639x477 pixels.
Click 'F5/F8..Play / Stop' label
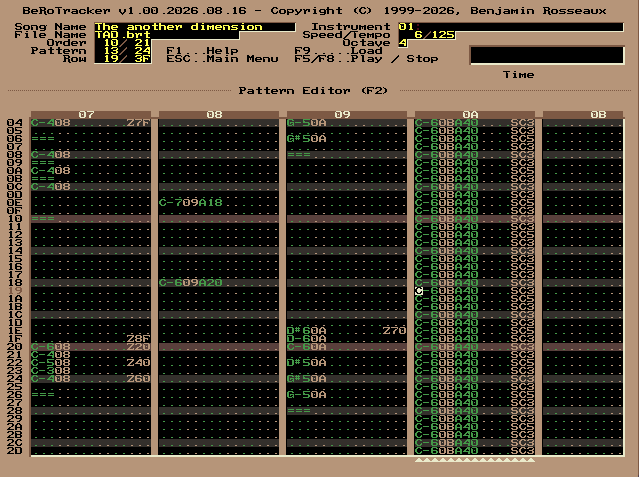pos(366,59)
